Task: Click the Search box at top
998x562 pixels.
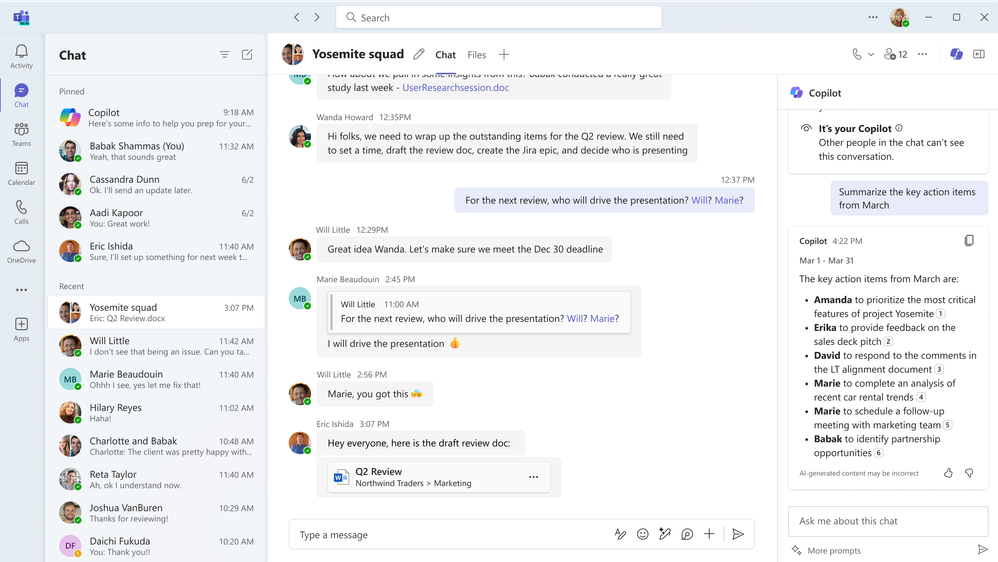Action: (x=498, y=17)
